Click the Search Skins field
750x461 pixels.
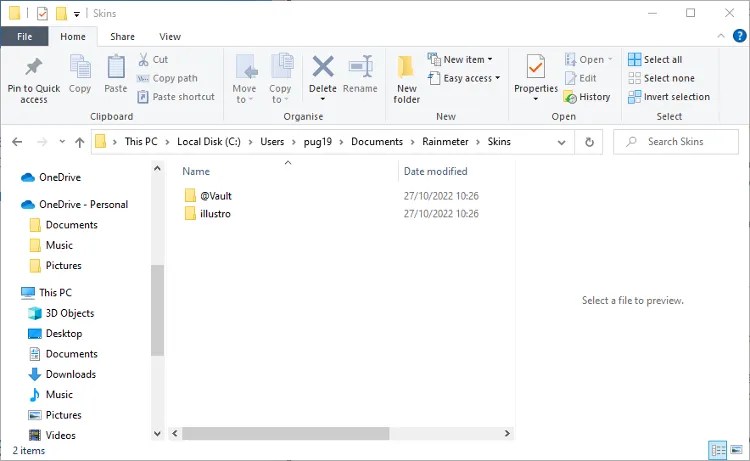click(676, 142)
